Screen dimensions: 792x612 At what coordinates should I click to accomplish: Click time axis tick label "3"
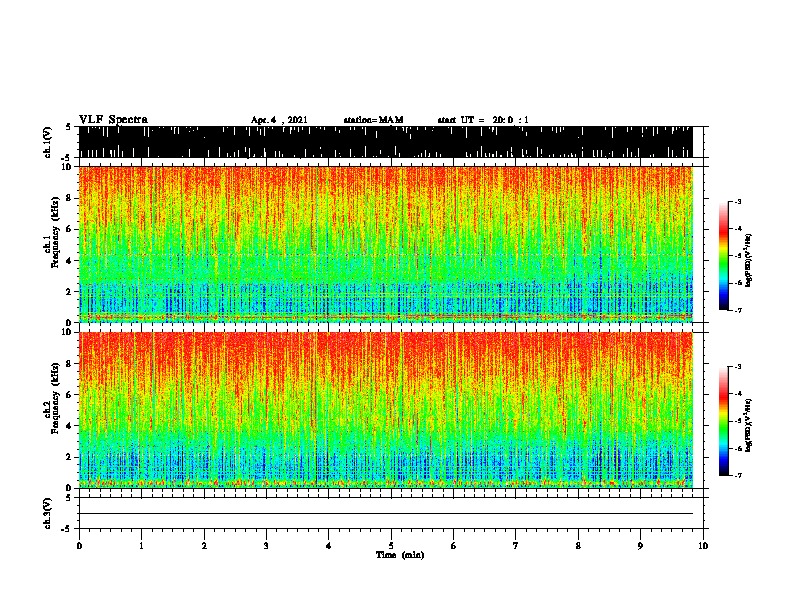266,545
